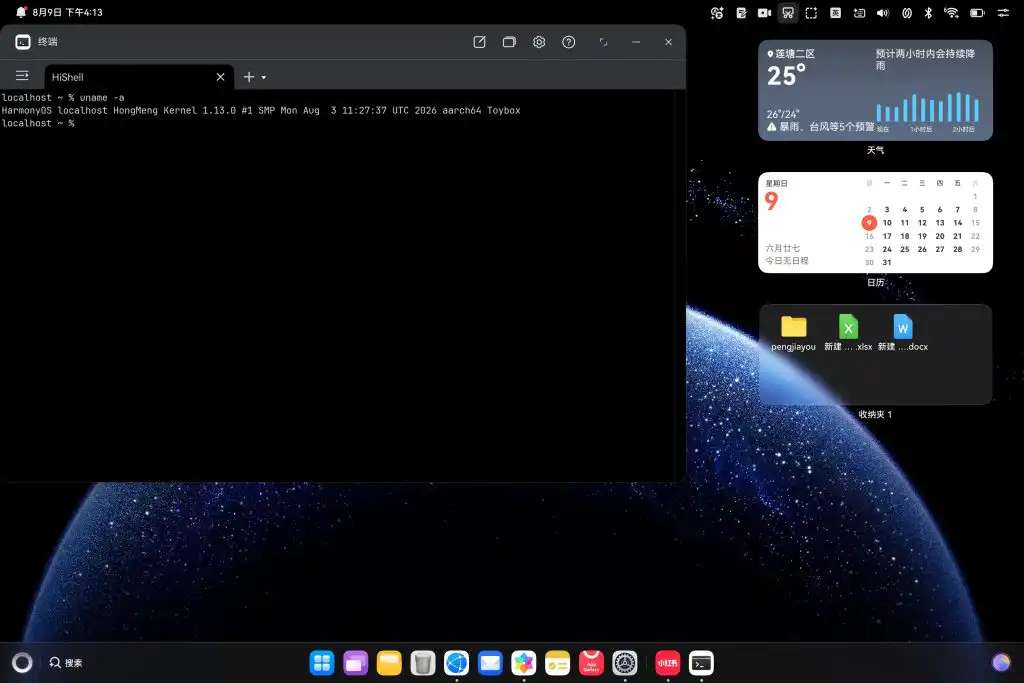Screen dimensions: 1024x683
Task: Start screen recording from status bar
Action: (764, 13)
